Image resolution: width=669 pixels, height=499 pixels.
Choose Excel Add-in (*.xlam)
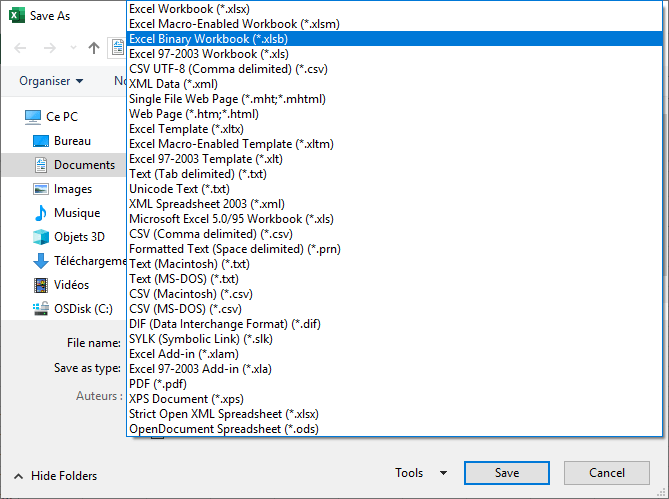click(x=394, y=354)
